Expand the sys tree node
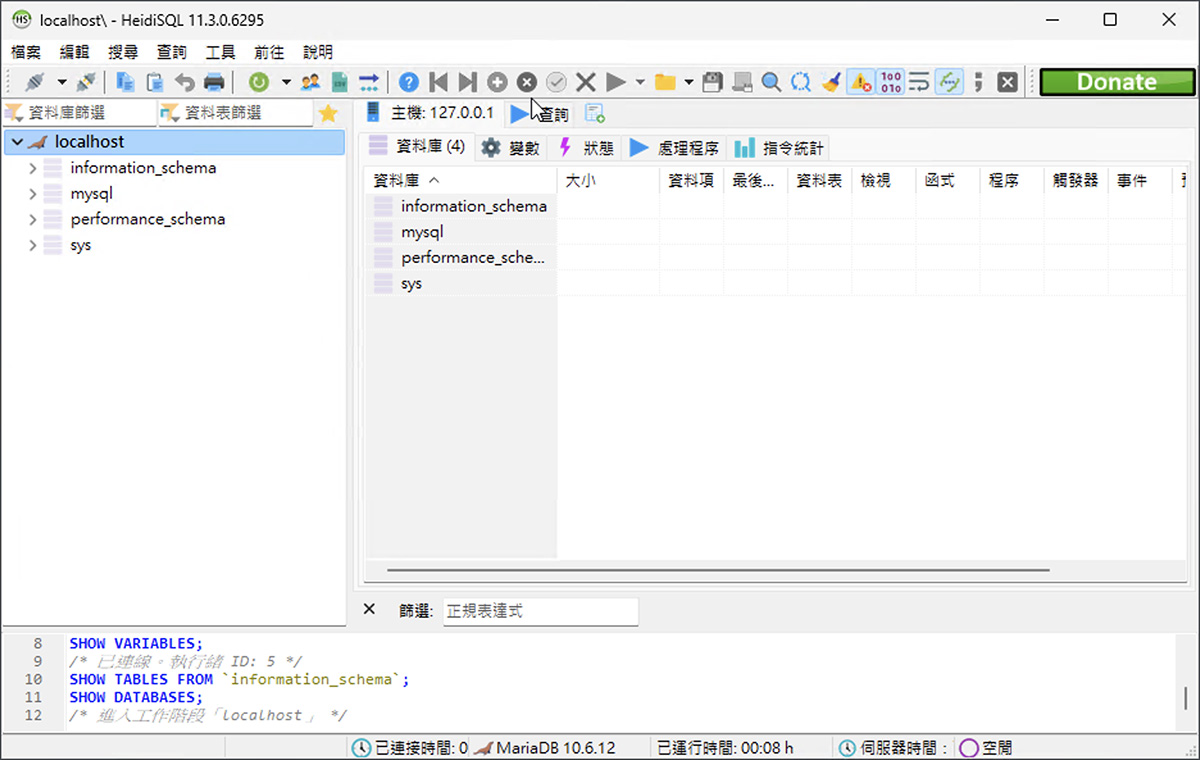The width and height of the screenshot is (1200, 760). (x=33, y=245)
